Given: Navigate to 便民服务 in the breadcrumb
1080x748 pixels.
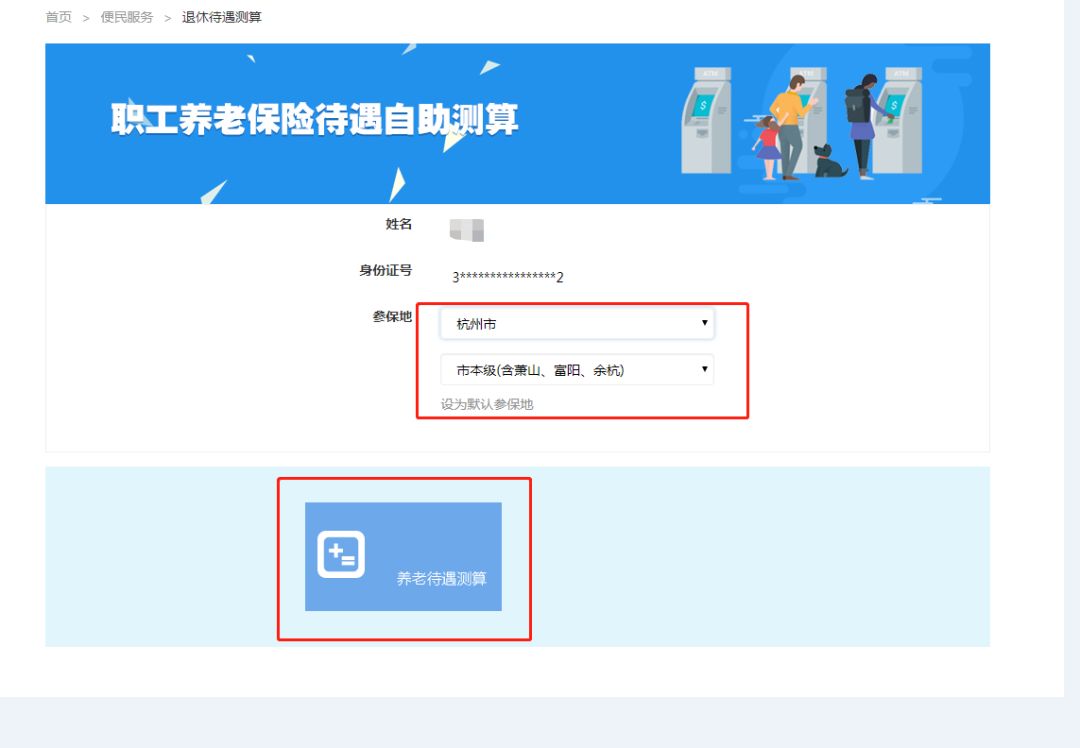Looking at the screenshot, I should tap(127, 17).
